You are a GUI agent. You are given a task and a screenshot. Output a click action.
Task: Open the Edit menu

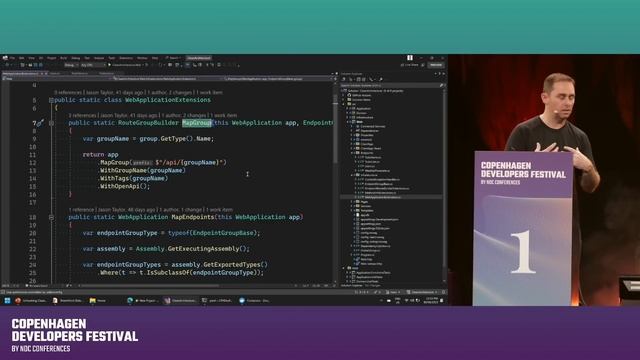click(22, 58)
